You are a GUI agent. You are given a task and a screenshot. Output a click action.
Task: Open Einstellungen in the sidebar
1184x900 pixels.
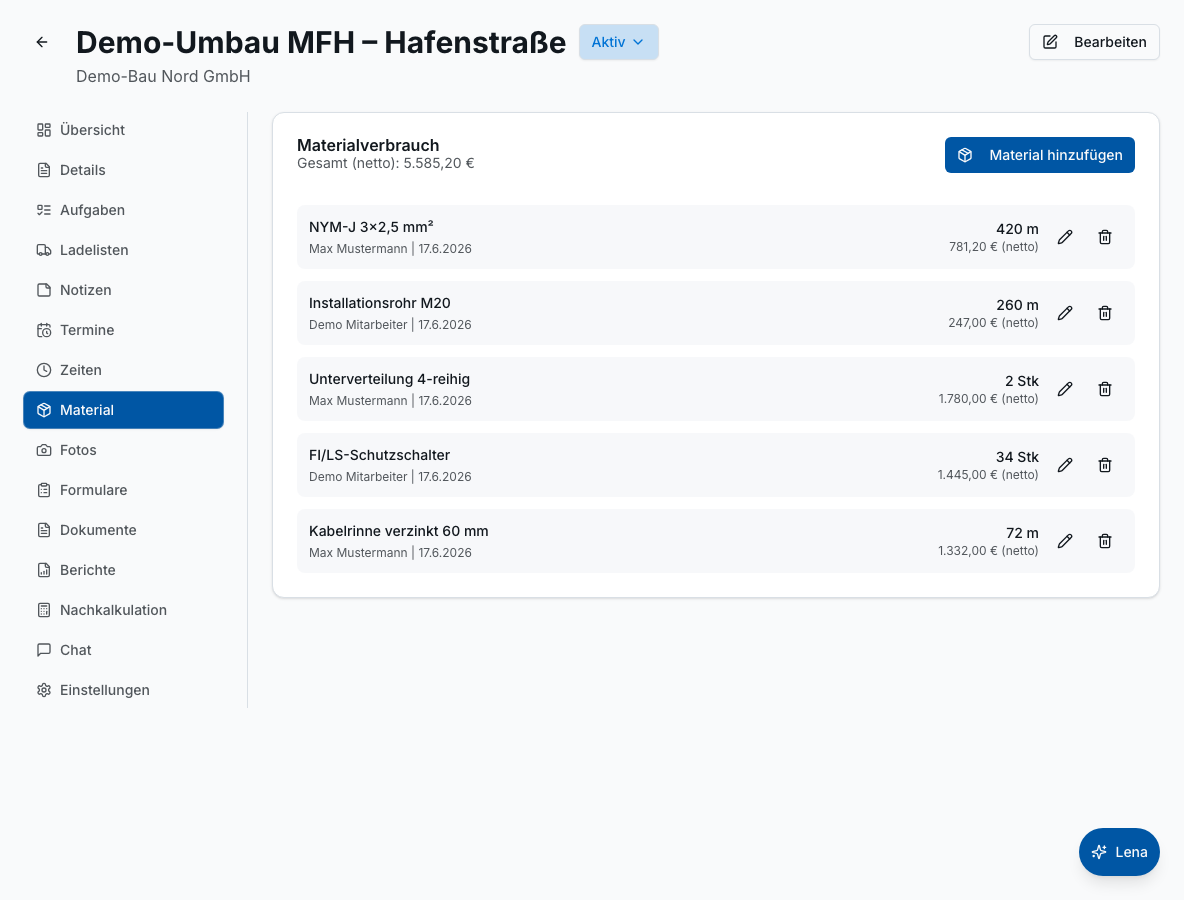click(123, 690)
